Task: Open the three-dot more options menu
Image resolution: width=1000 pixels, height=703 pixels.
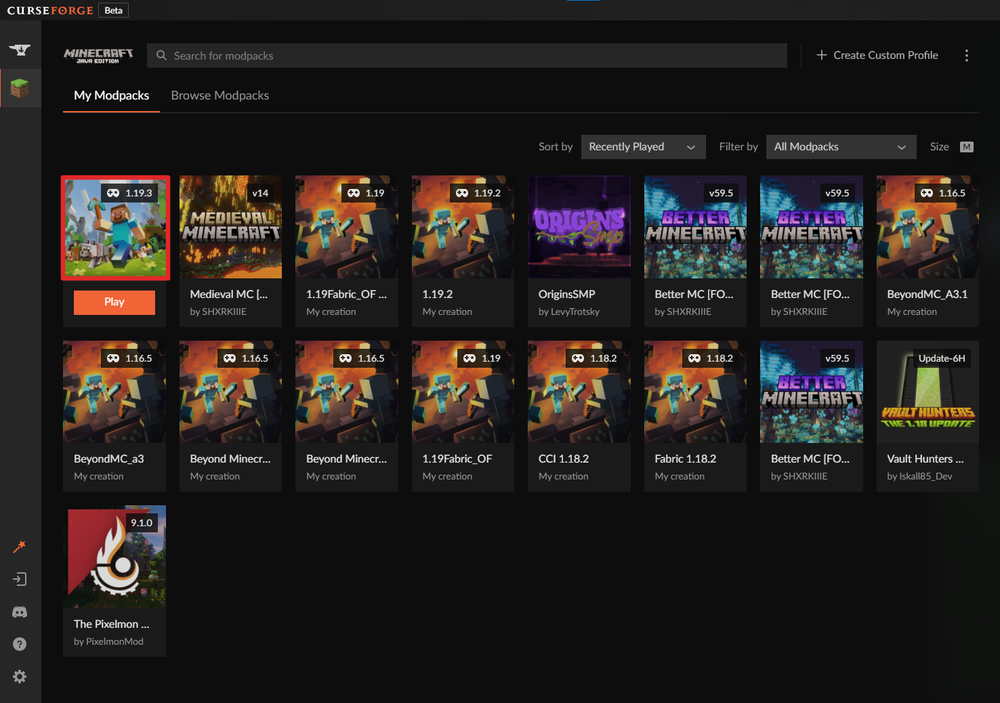Action: coord(966,56)
